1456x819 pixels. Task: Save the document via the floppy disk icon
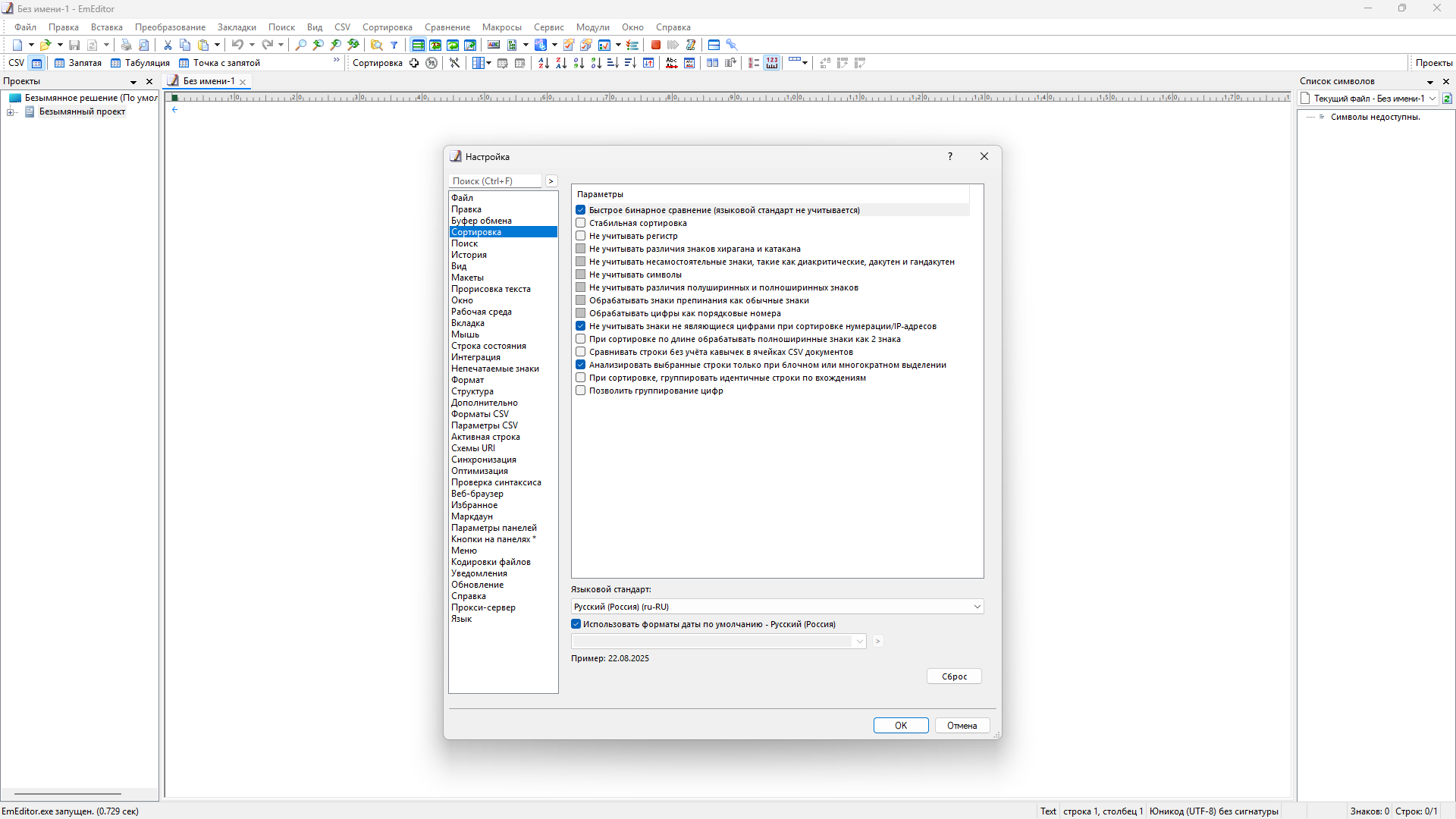coord(74,45)
